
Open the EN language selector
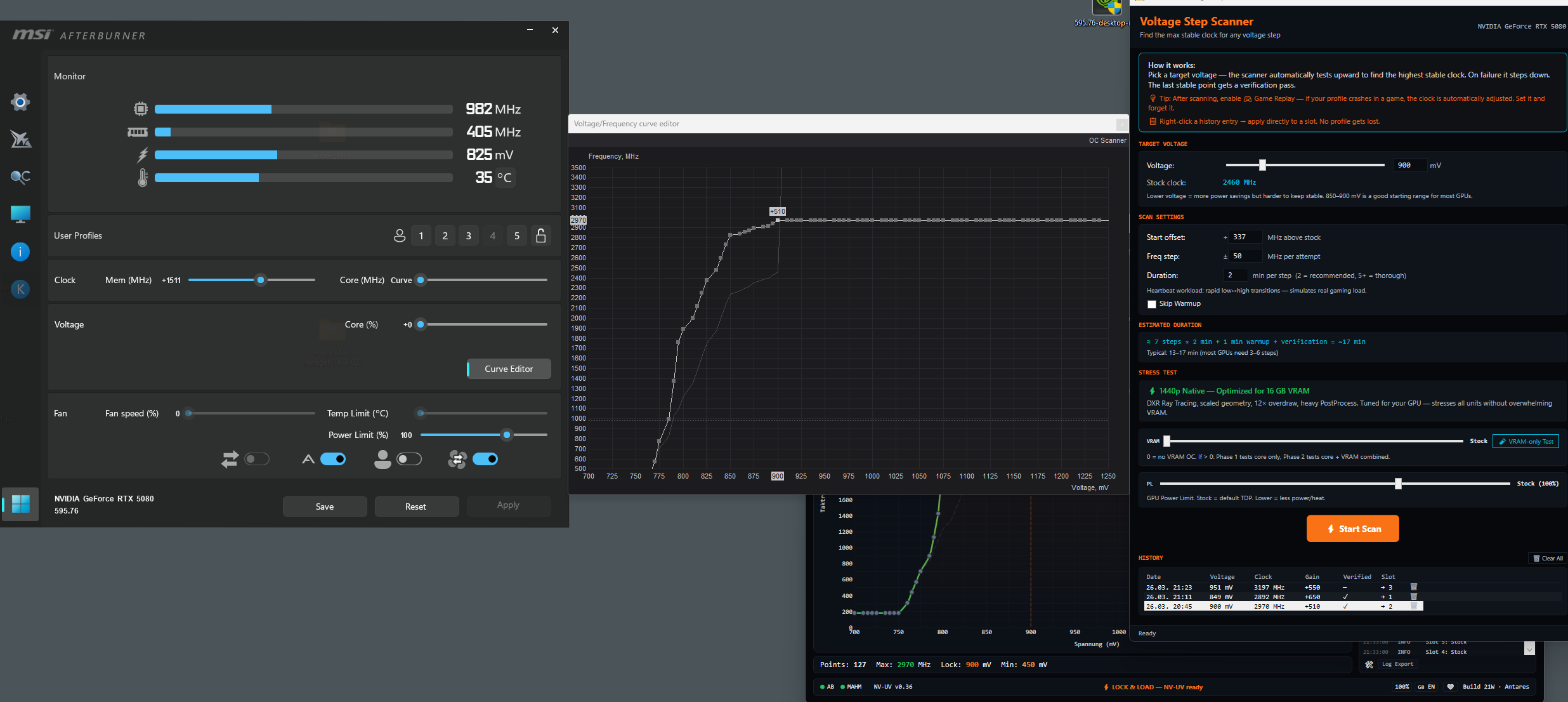1427,687
